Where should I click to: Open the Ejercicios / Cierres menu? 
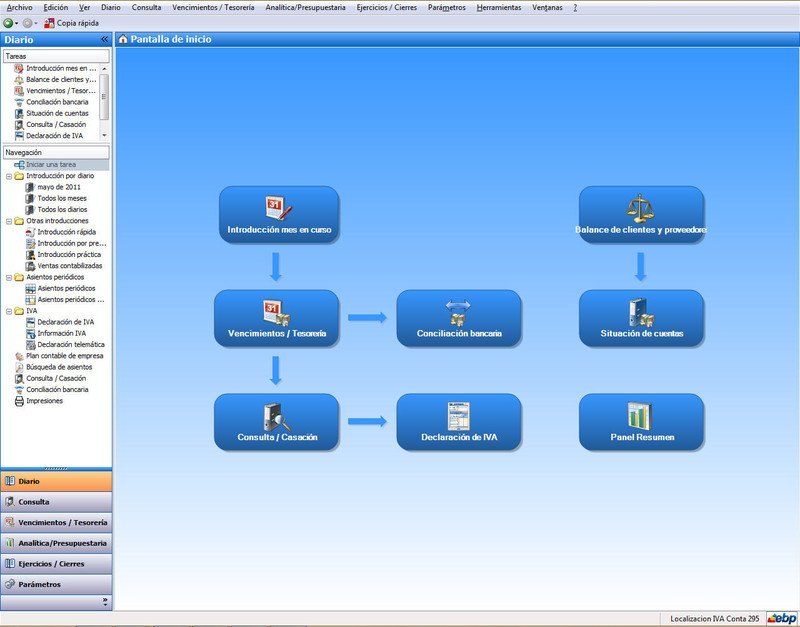click(386, 7)
